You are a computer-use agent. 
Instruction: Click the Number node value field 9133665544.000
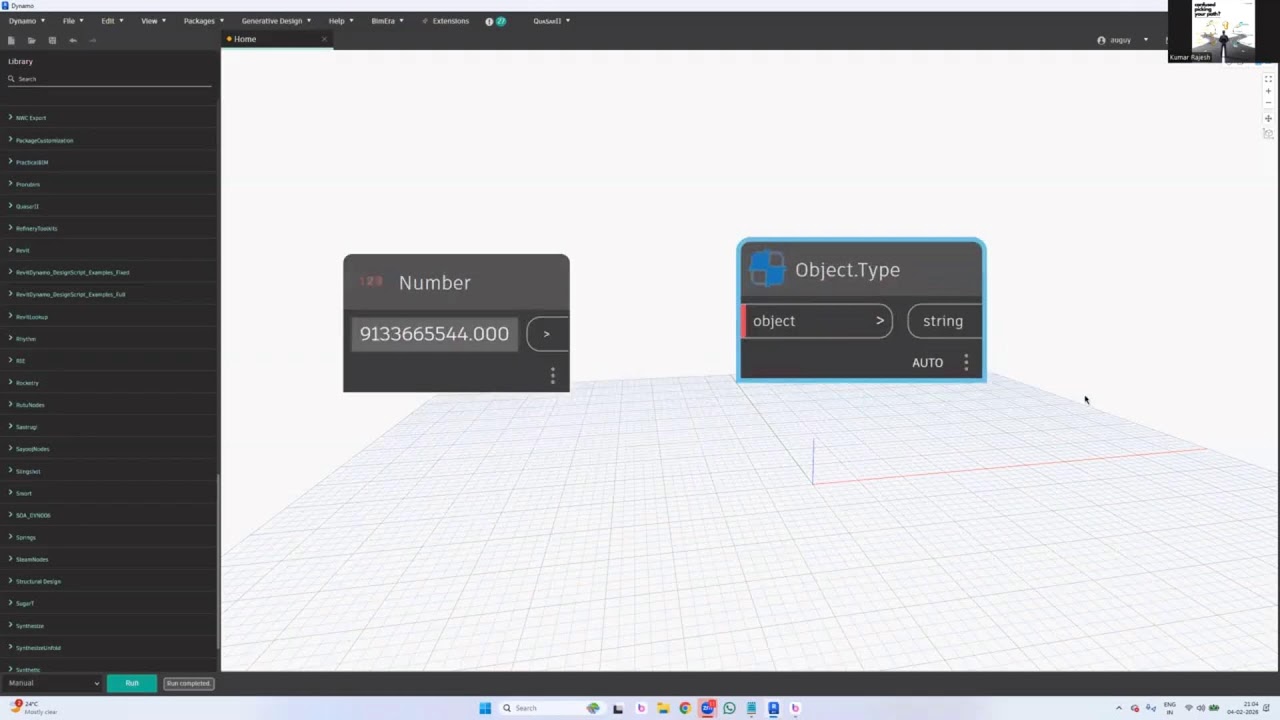click(434, 334)
